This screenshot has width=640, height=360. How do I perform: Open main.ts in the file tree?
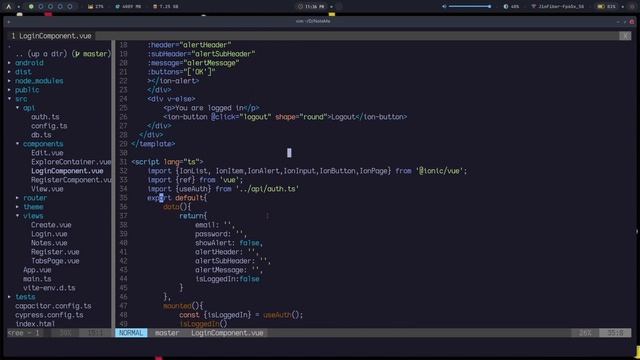coord(37,279)
